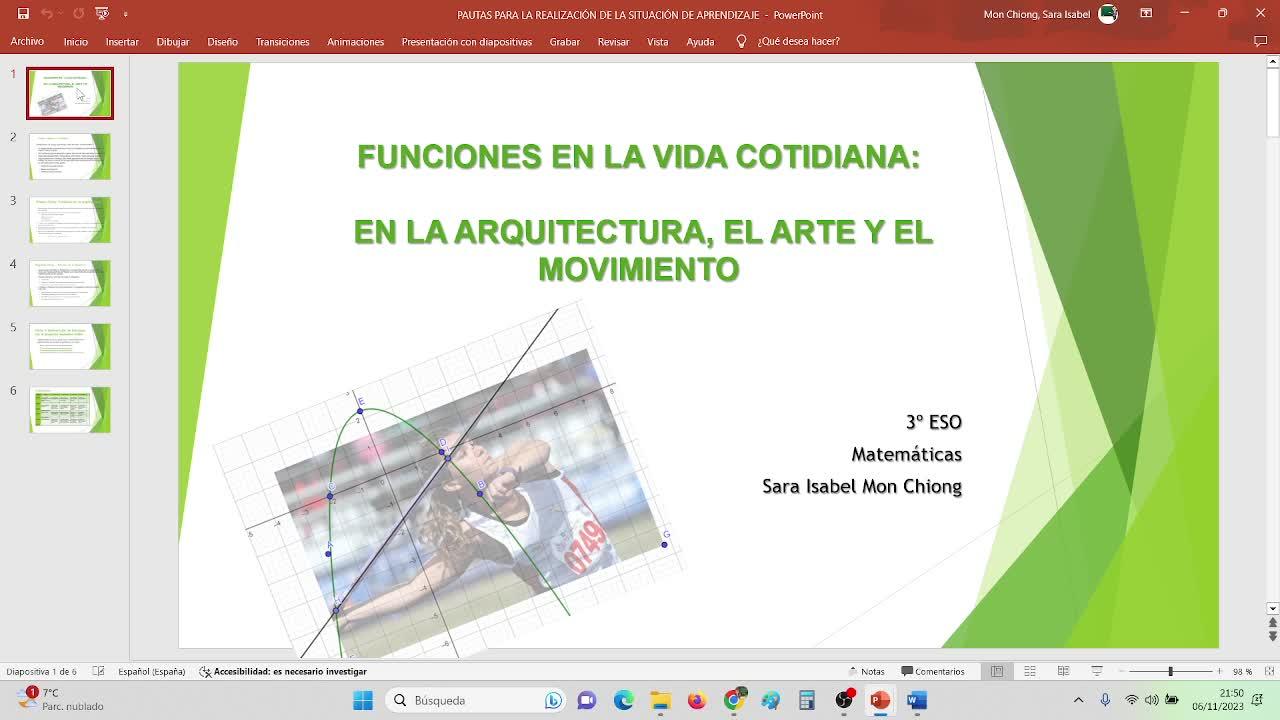Click the Sara Isabel Mon Chiong author text
This screenshot has height=720, width=1280.
pyautogui.click(x=861, y=486)
